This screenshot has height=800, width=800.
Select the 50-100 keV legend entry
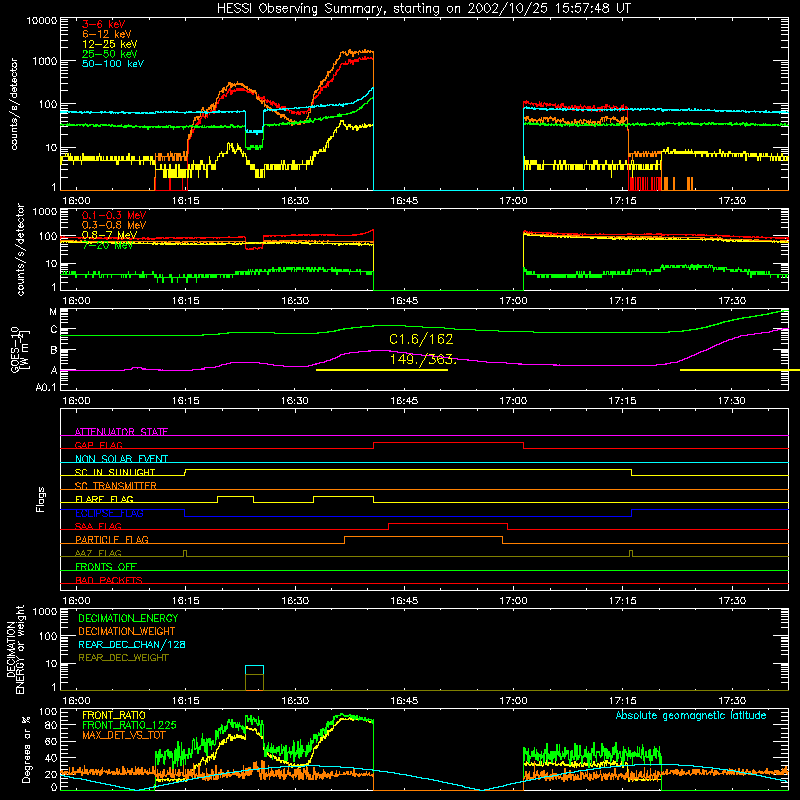[x=112, y=64]
